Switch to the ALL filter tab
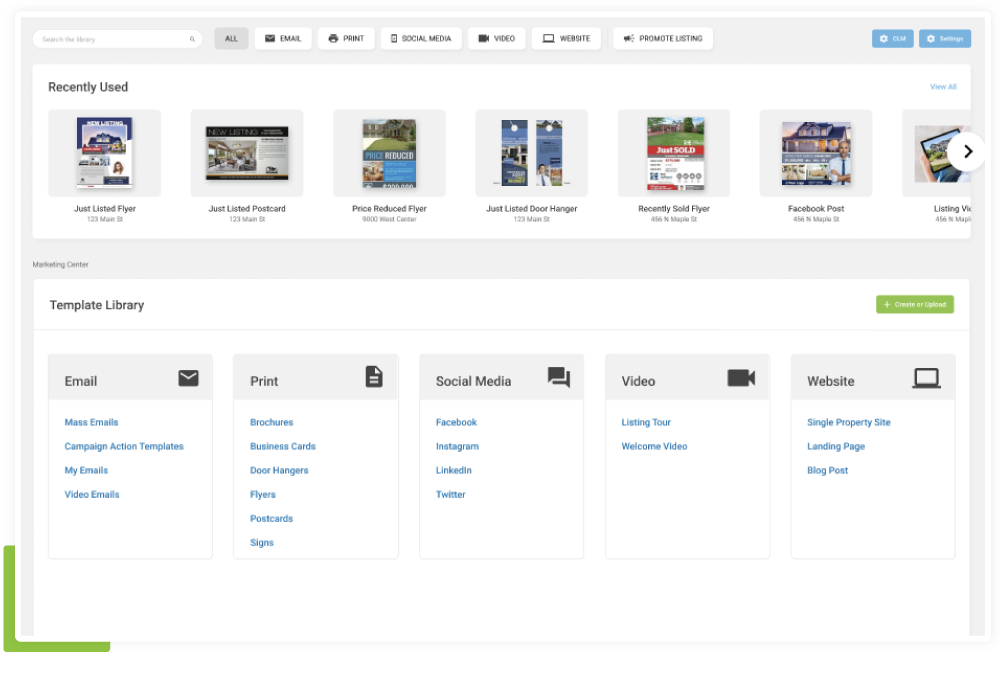 click(x=231, y=38)
